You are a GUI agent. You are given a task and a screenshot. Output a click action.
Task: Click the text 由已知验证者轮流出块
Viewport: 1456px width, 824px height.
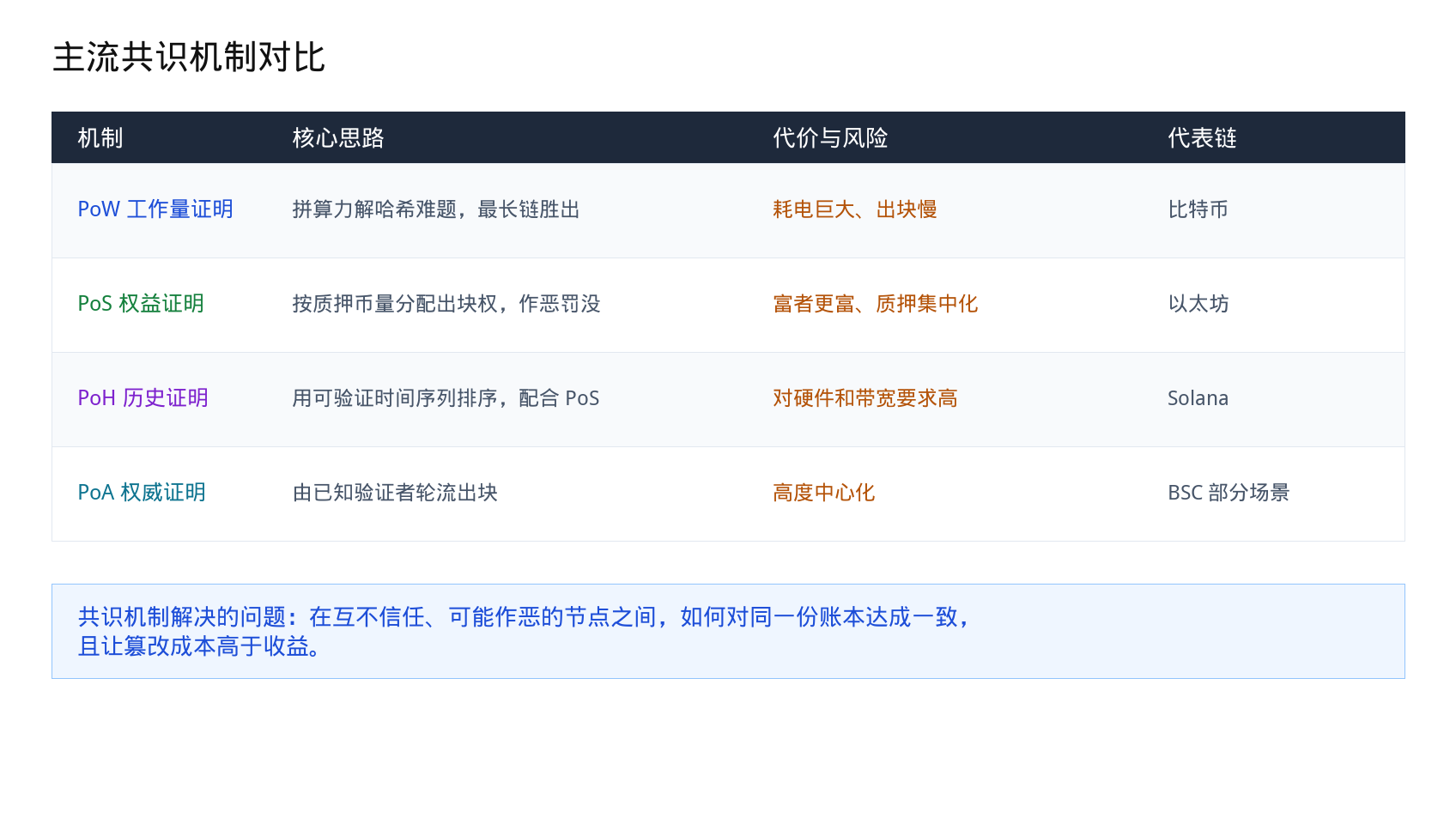pos(395,493)
